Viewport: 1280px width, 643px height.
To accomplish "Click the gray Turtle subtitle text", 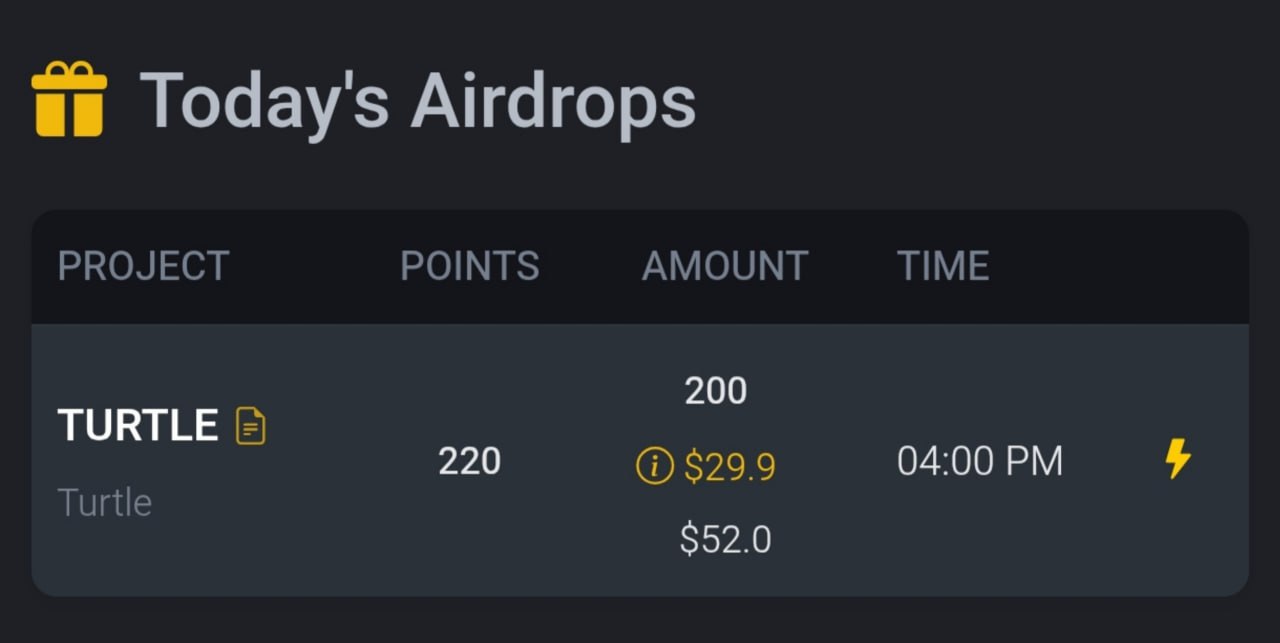I will pyautogui.click(x=105, y=501).
